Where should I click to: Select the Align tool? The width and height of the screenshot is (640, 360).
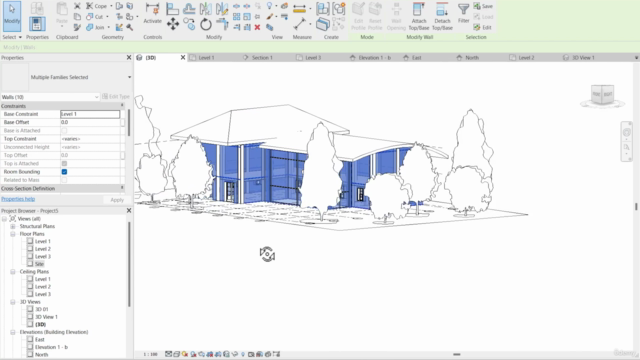tap(173, 9)
